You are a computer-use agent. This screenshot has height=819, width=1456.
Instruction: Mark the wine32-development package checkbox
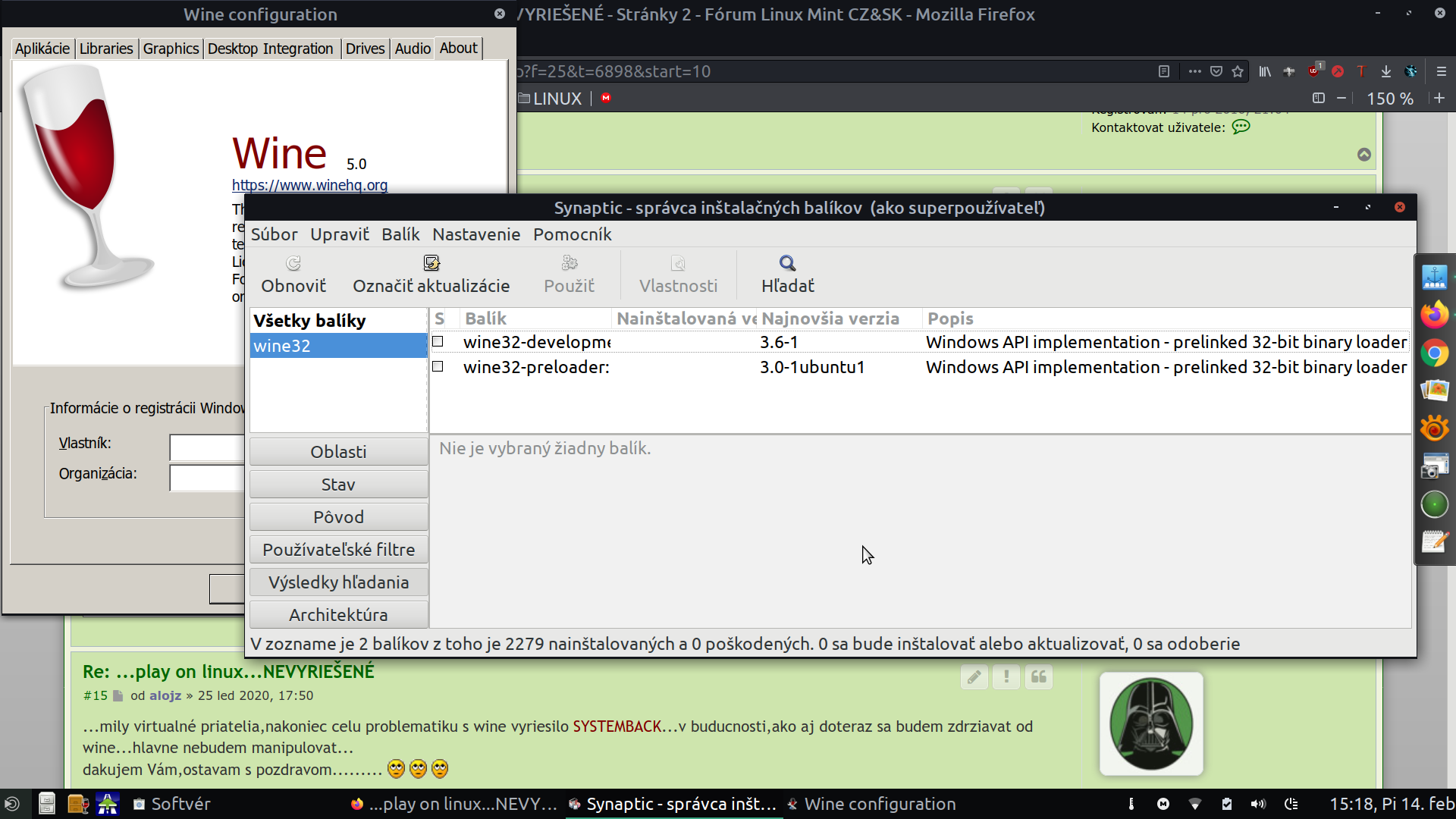(438, 342)
